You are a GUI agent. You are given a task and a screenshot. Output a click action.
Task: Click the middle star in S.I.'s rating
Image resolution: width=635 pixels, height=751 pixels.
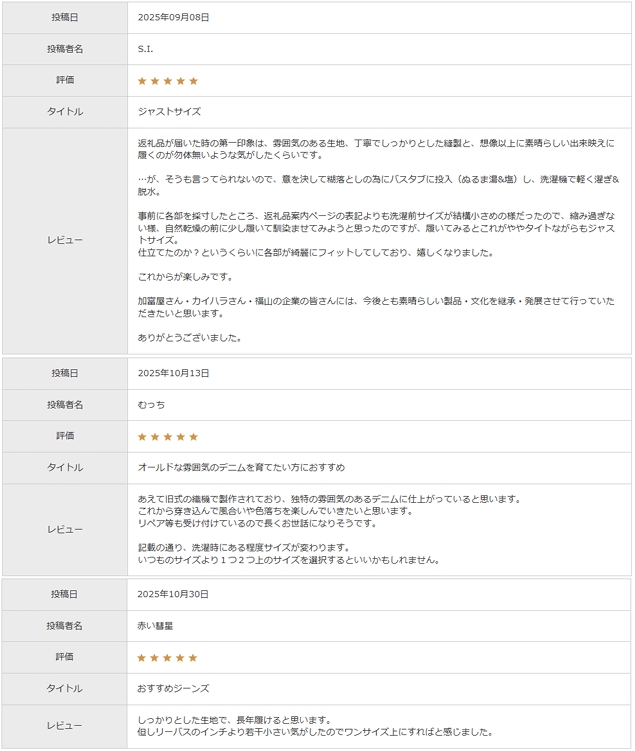click(x=168, y=81)
